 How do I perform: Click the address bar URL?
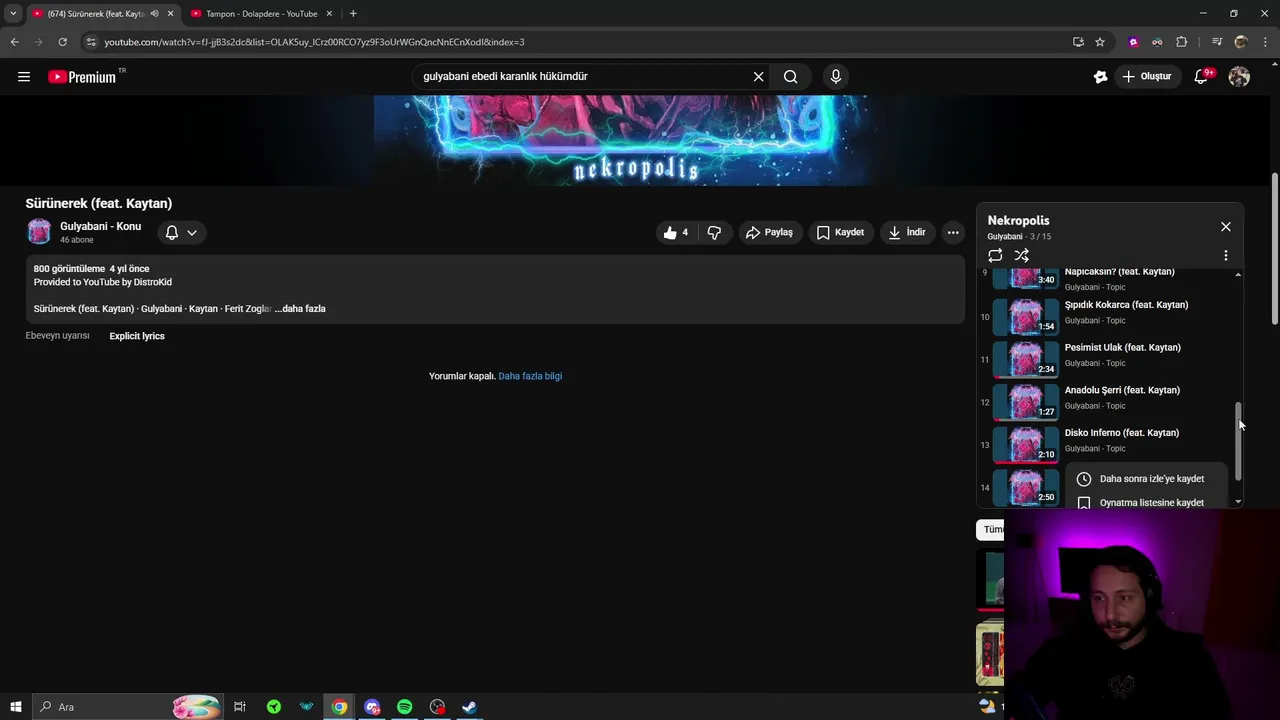[x=314, y=42]
